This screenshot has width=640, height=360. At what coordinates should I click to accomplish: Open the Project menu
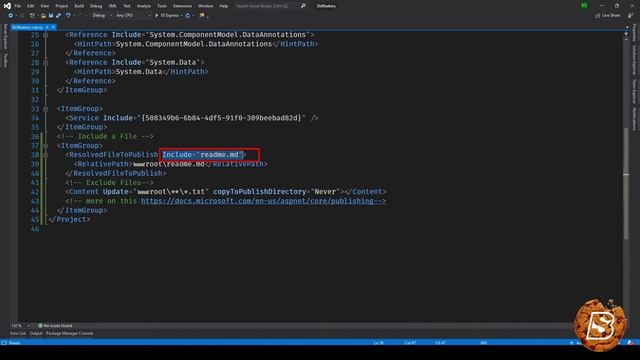point(62,6)
